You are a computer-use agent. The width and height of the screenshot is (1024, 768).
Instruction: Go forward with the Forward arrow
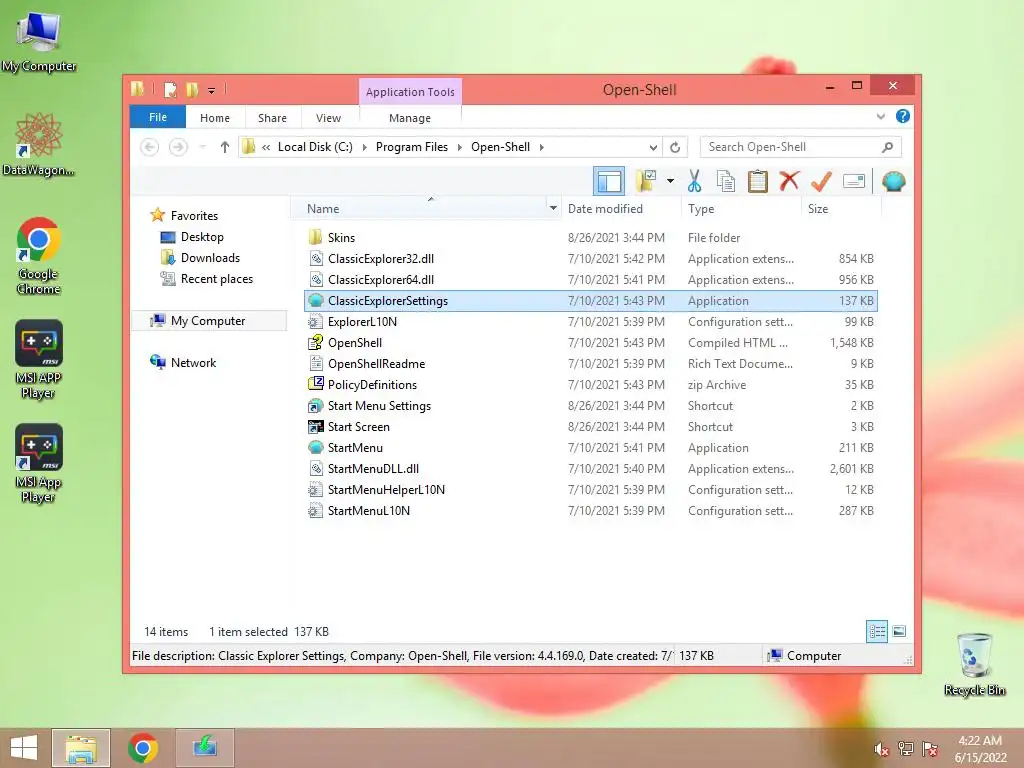click(178, 147)
